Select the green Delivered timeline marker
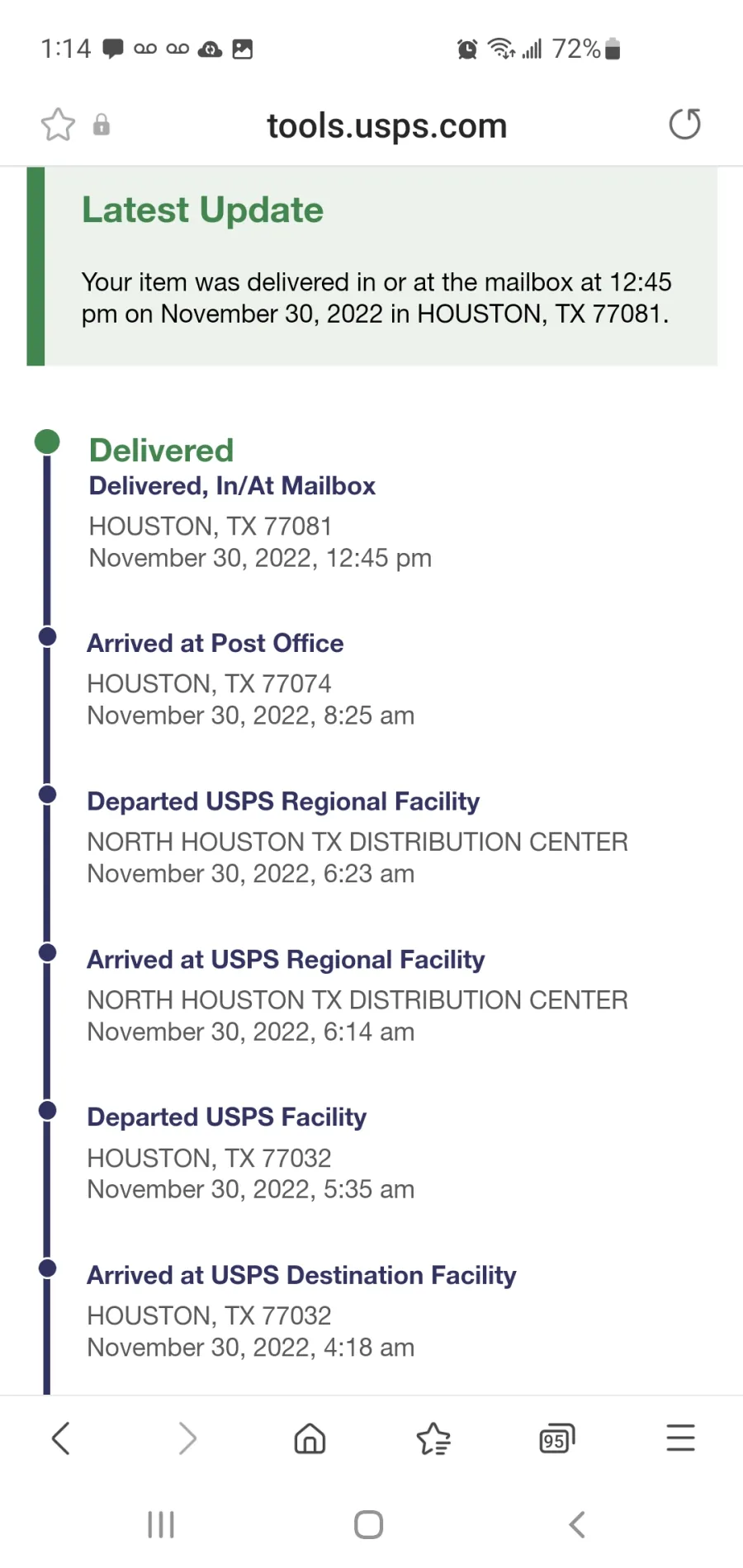Viewport: 743px width, 1568px height. (x=47, y=442)
